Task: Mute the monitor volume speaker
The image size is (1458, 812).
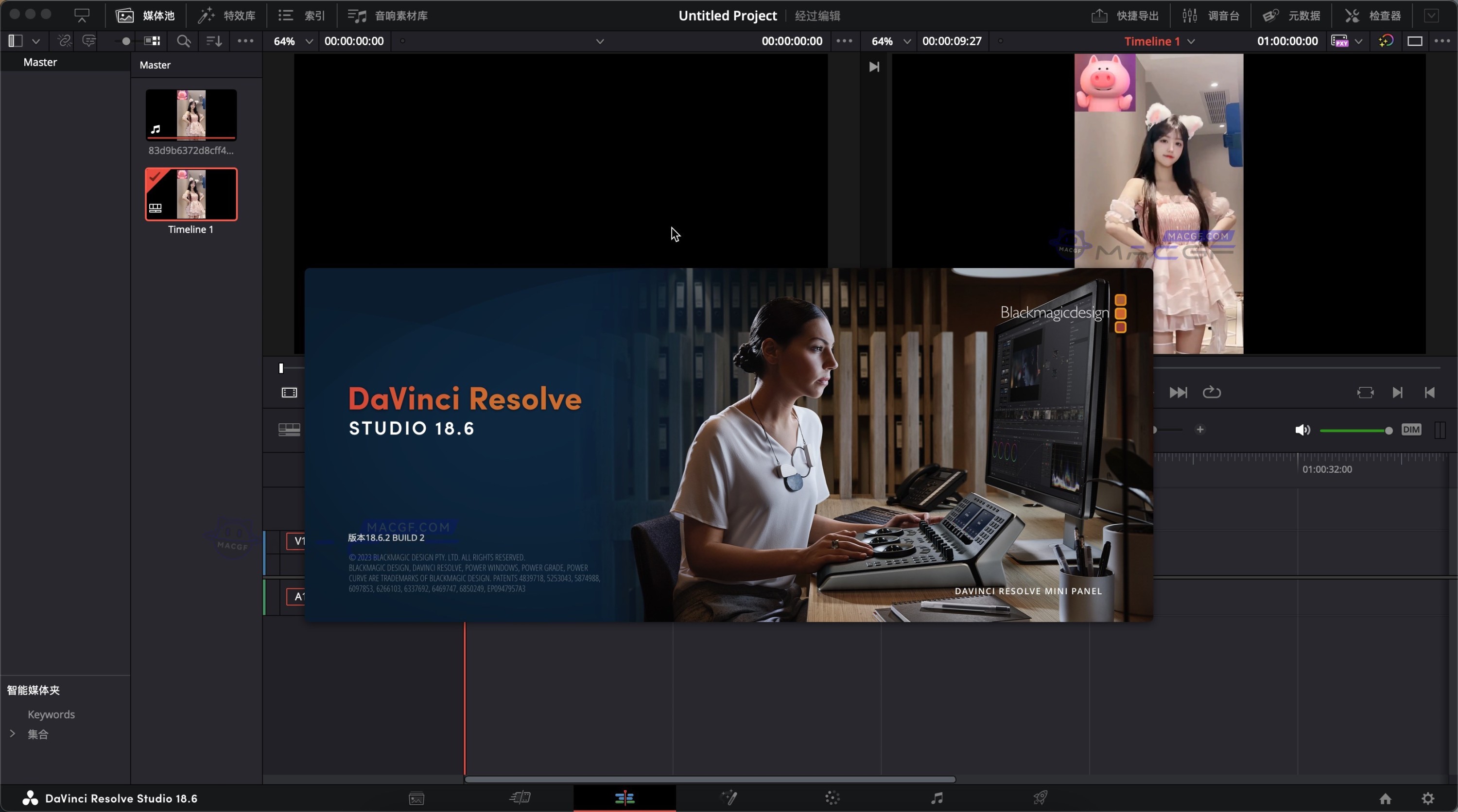Action: [x=1302, y=430]
